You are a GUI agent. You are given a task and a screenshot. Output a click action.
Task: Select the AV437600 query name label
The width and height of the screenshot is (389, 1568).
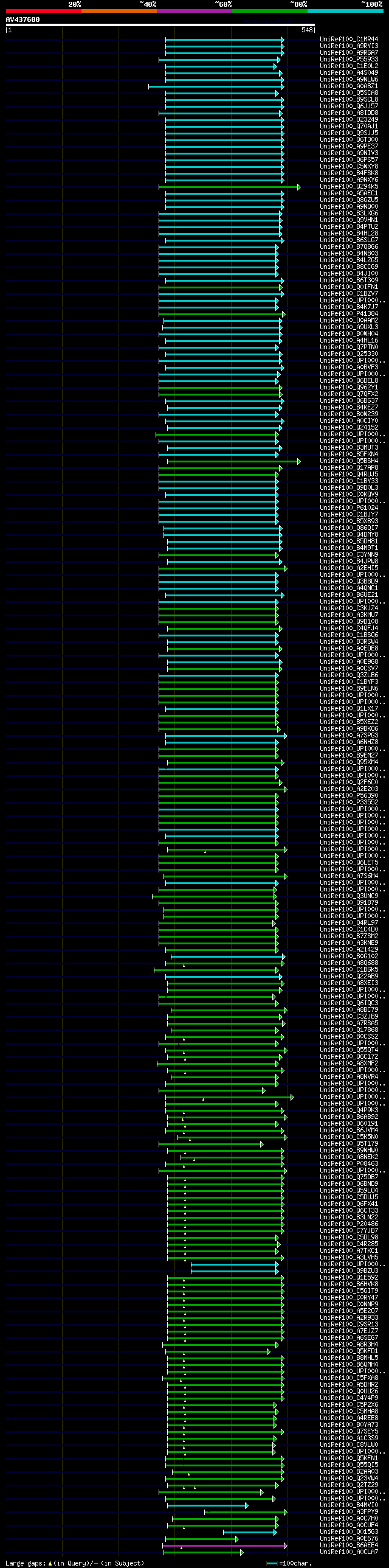23,19
